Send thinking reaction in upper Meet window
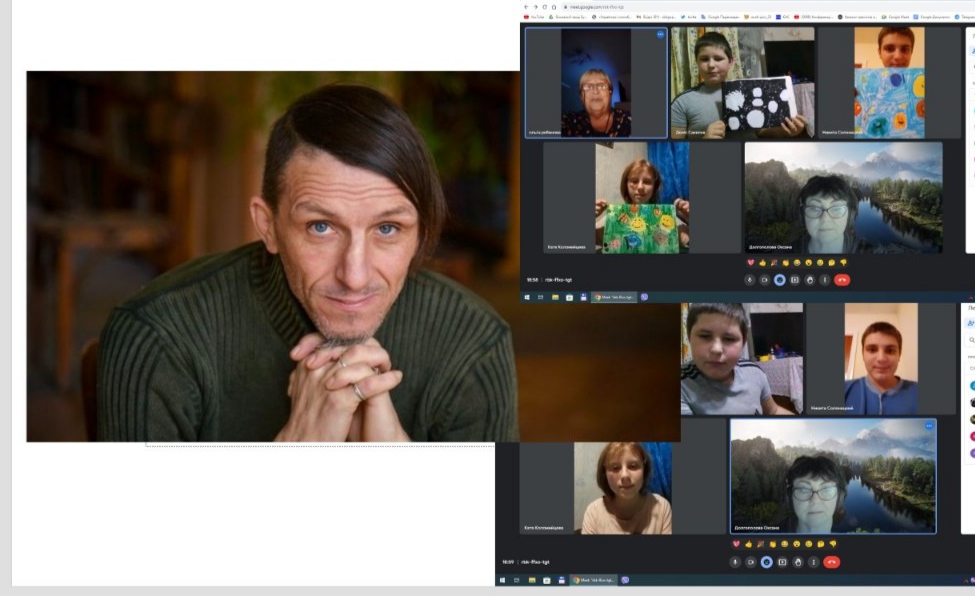This screenshot has height=596, width=975. [x=831, y=263]
